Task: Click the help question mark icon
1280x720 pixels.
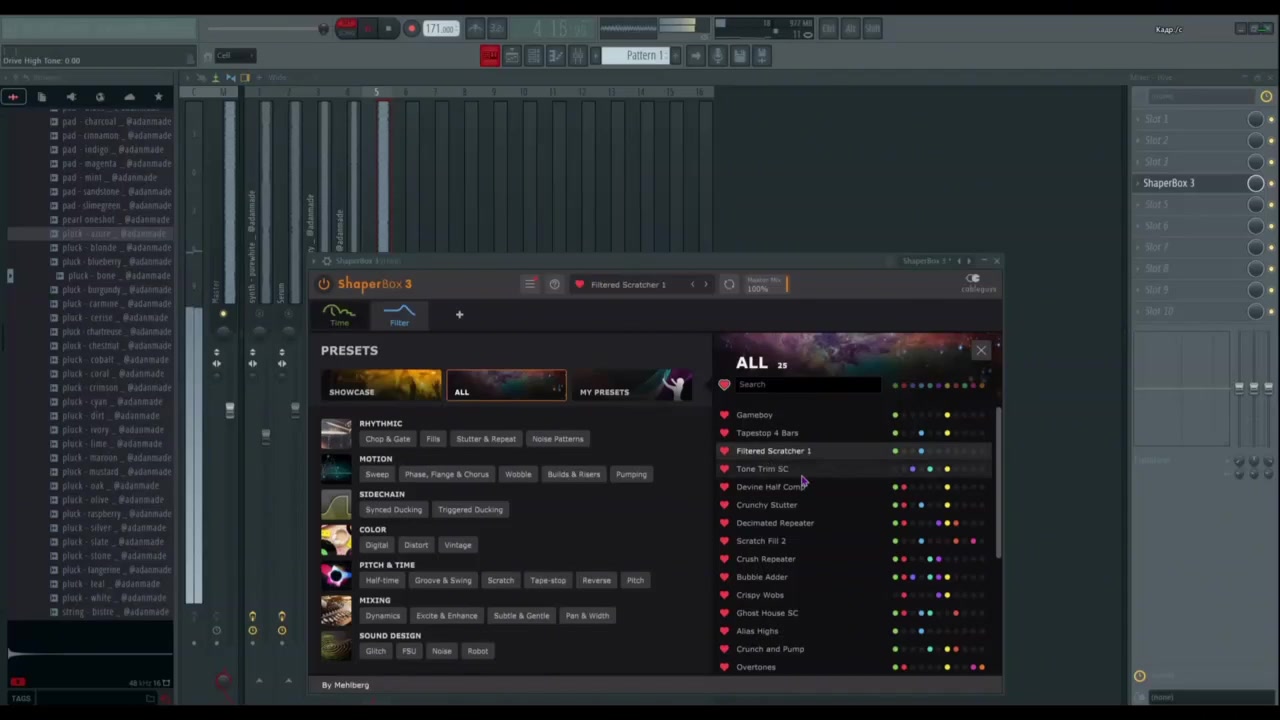Action: click(x=554, y=284)
